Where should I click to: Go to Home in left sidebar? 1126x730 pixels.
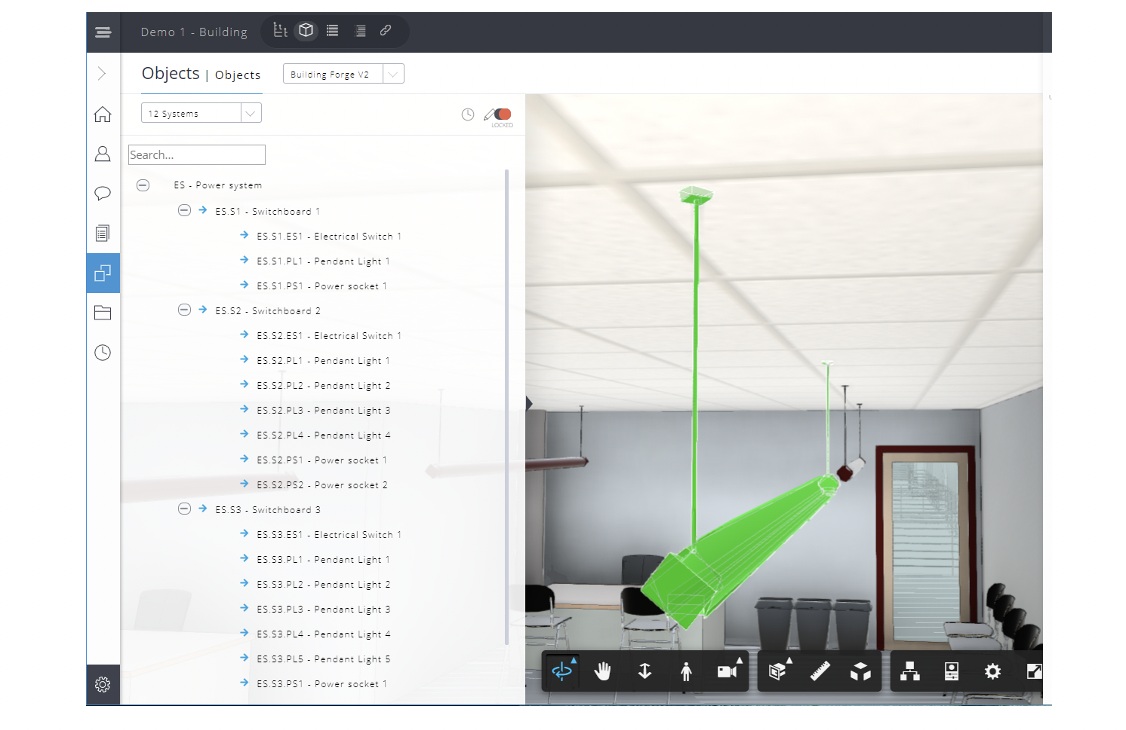(x=102, y=114)
